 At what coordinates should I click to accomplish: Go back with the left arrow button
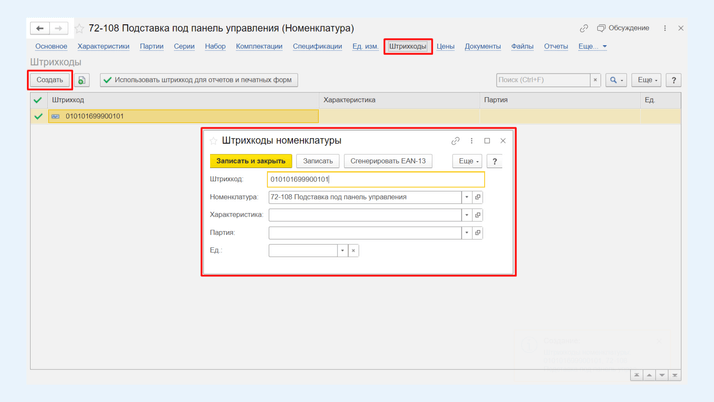coord(40,28)
